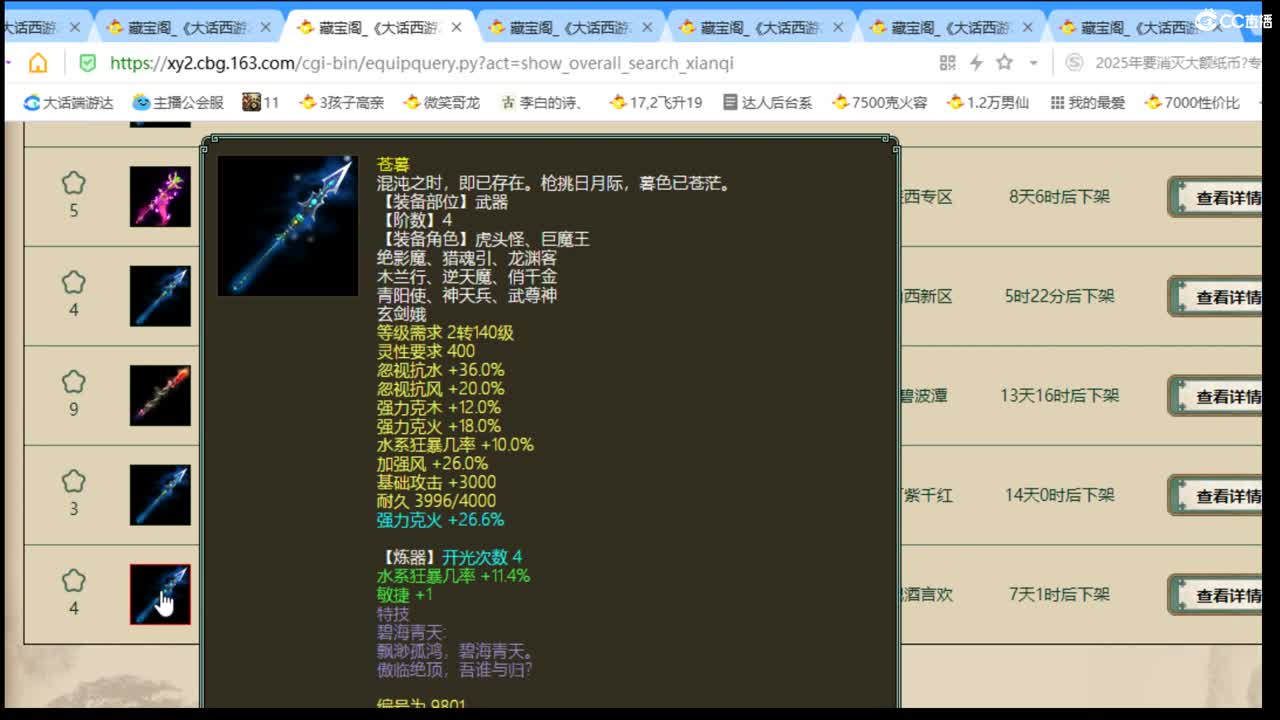This screenshot has width=1280, height=720.
Task: Open bookmark 3孩子高亲
Action: click(x=342, y=102)
